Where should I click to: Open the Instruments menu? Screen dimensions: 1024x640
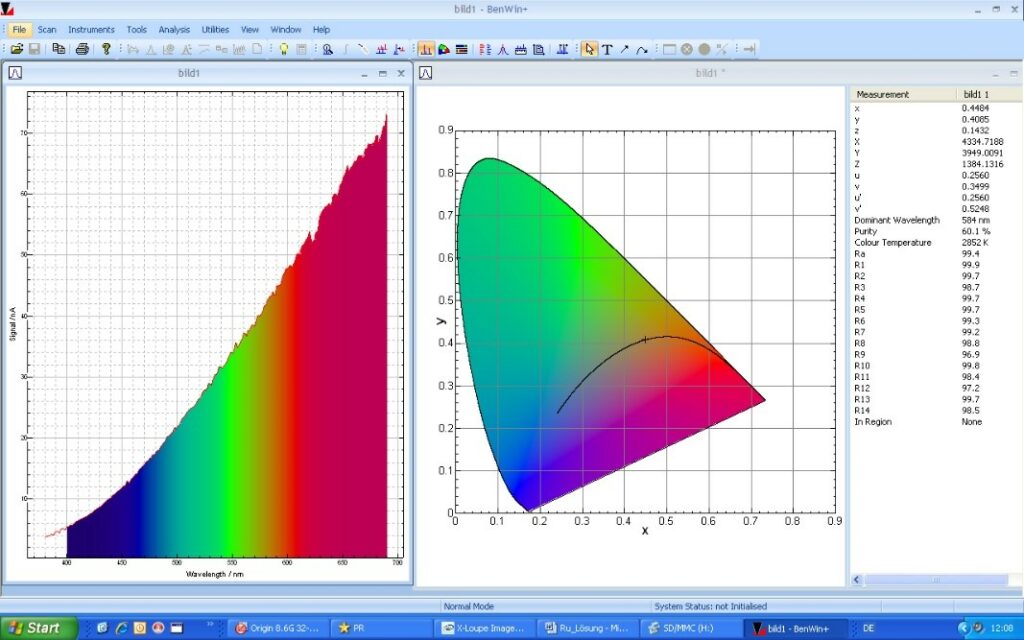91,29
